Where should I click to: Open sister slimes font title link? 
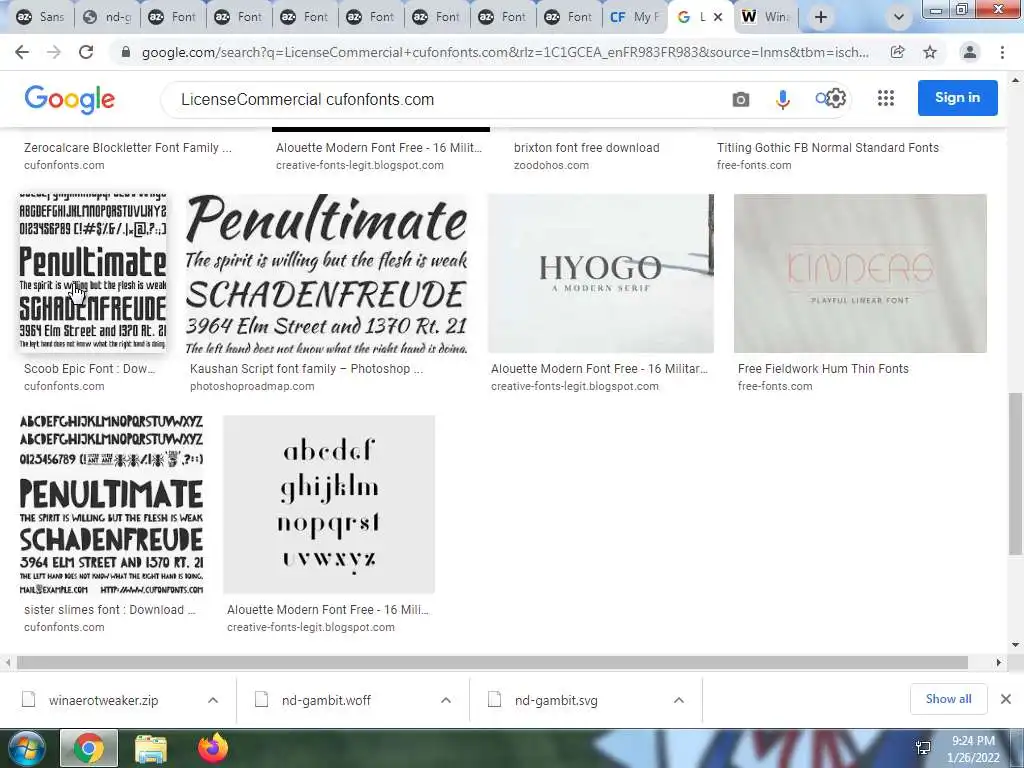pos(110,609)
